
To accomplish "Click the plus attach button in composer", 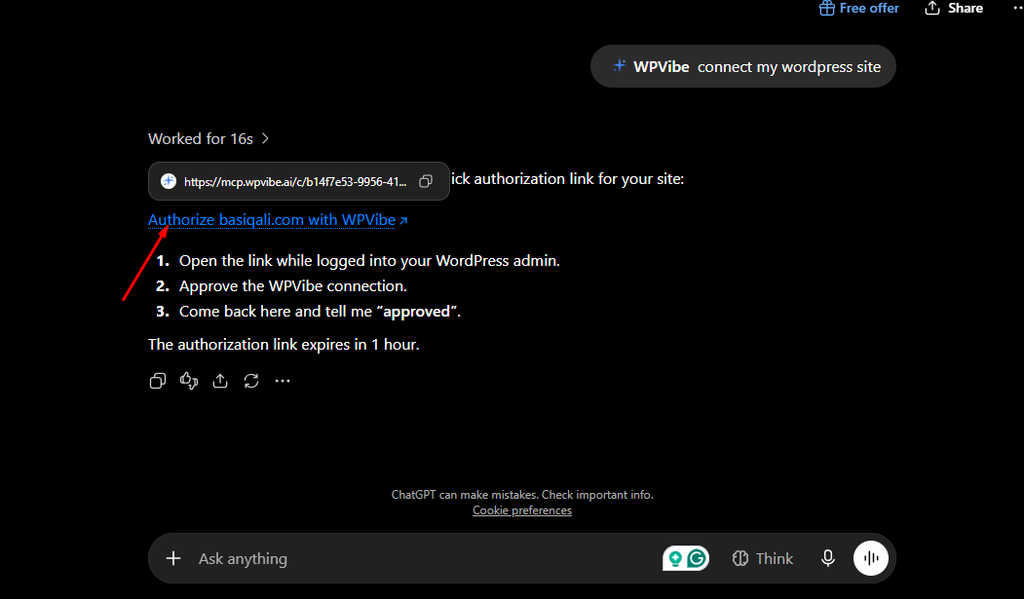I will [x=173, y=559].
